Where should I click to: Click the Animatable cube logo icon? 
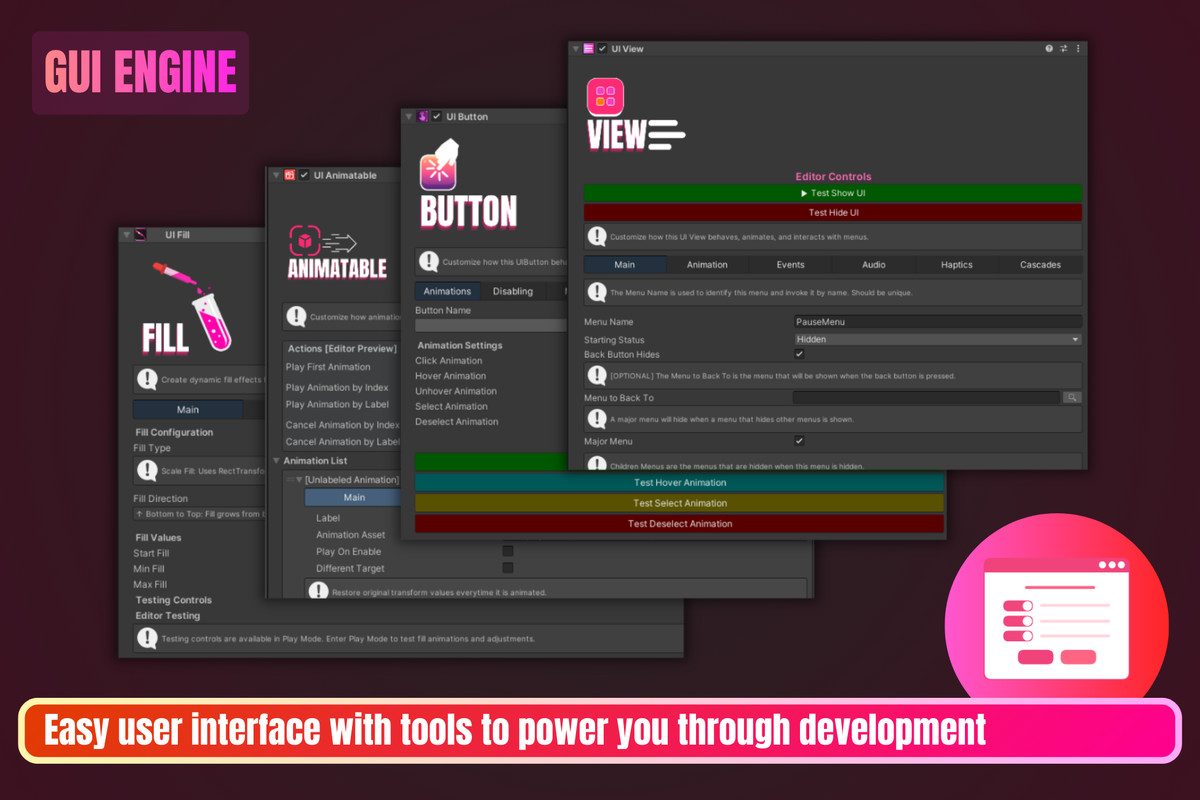(x=304, y=240)
